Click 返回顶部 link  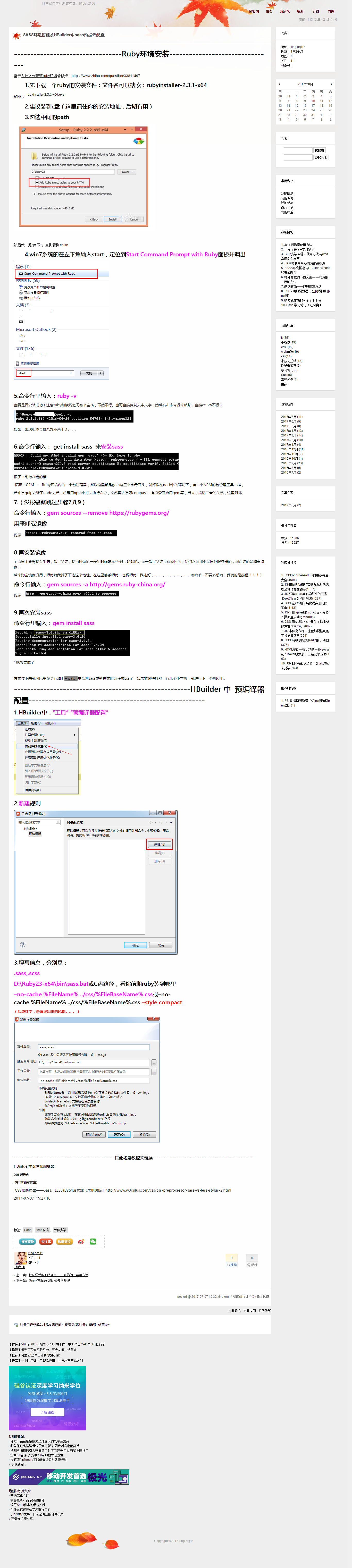264,1311
